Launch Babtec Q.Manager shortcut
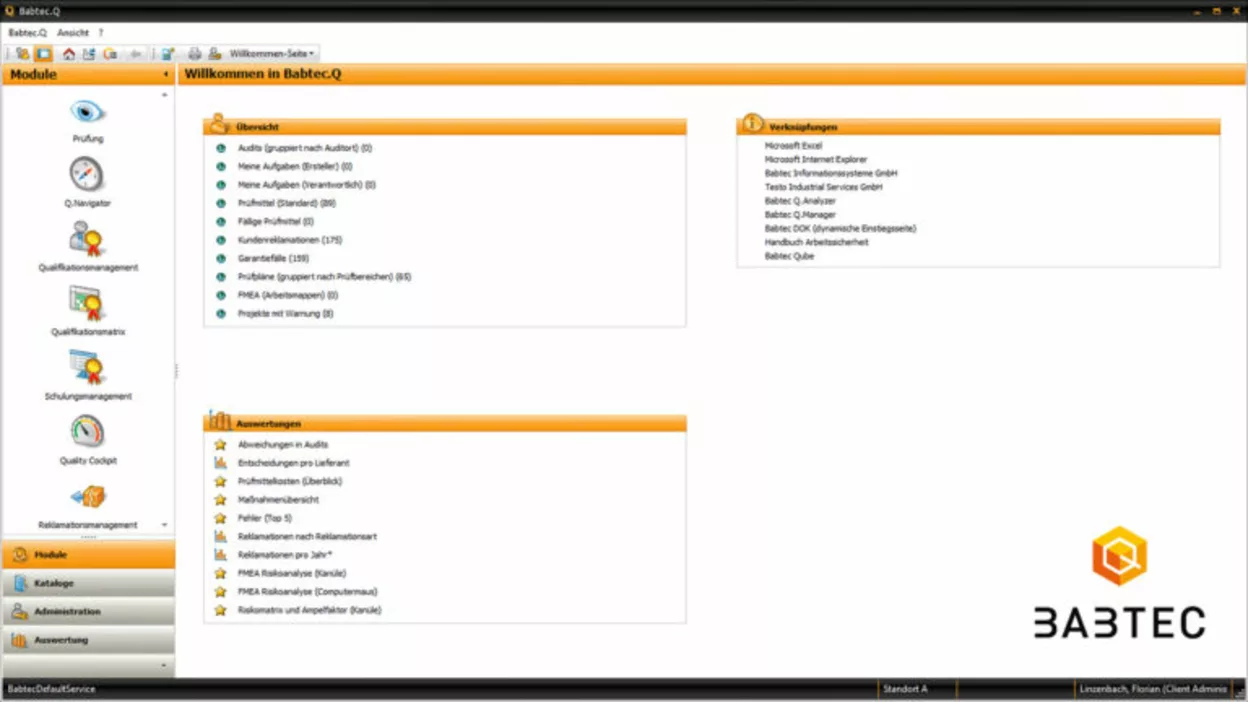This screenshot has height=702, width=1248. point(800,215)
